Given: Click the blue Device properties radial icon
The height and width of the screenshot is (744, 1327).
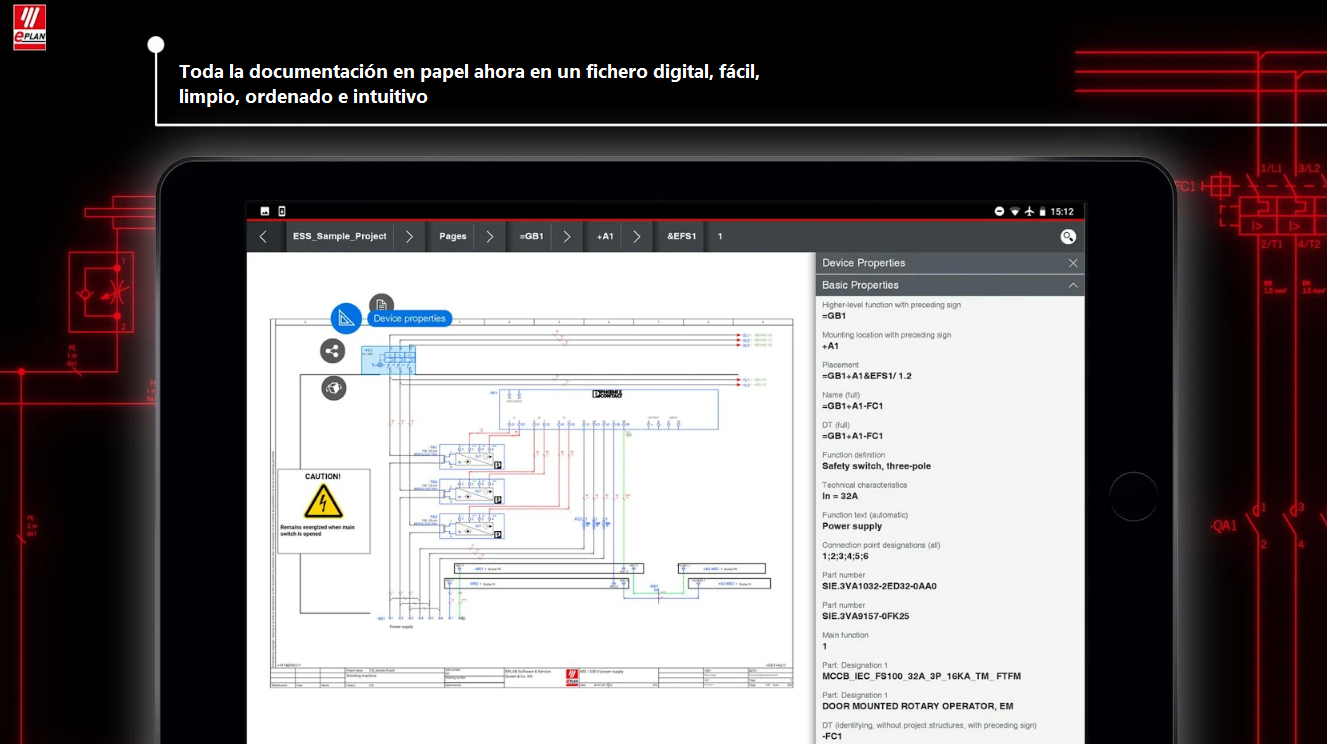Looking at the screenshot, I should point(346,318).
